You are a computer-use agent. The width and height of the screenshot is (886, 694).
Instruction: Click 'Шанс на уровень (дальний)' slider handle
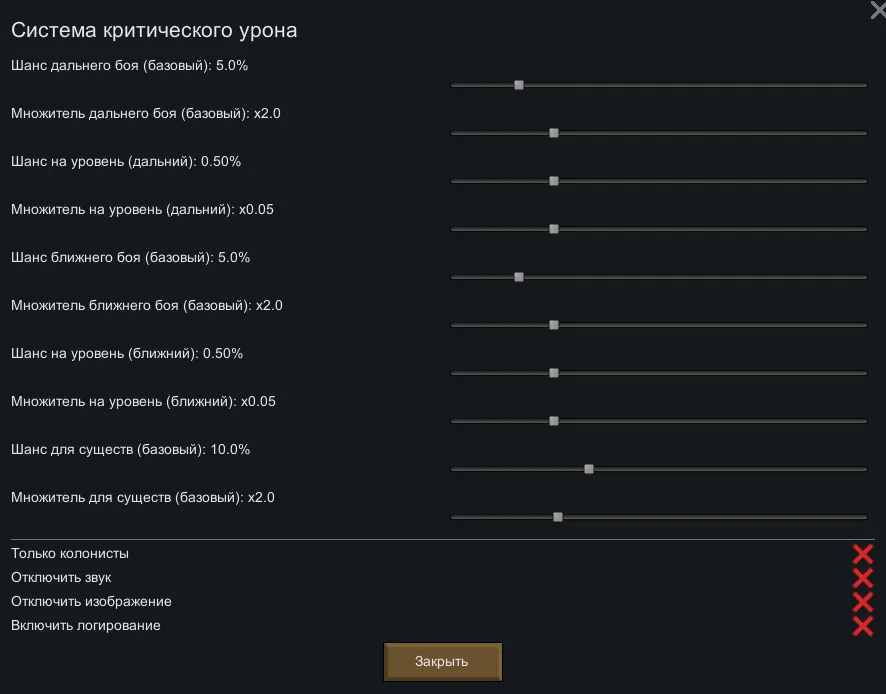pyautogui.click(x=553, y=181)
